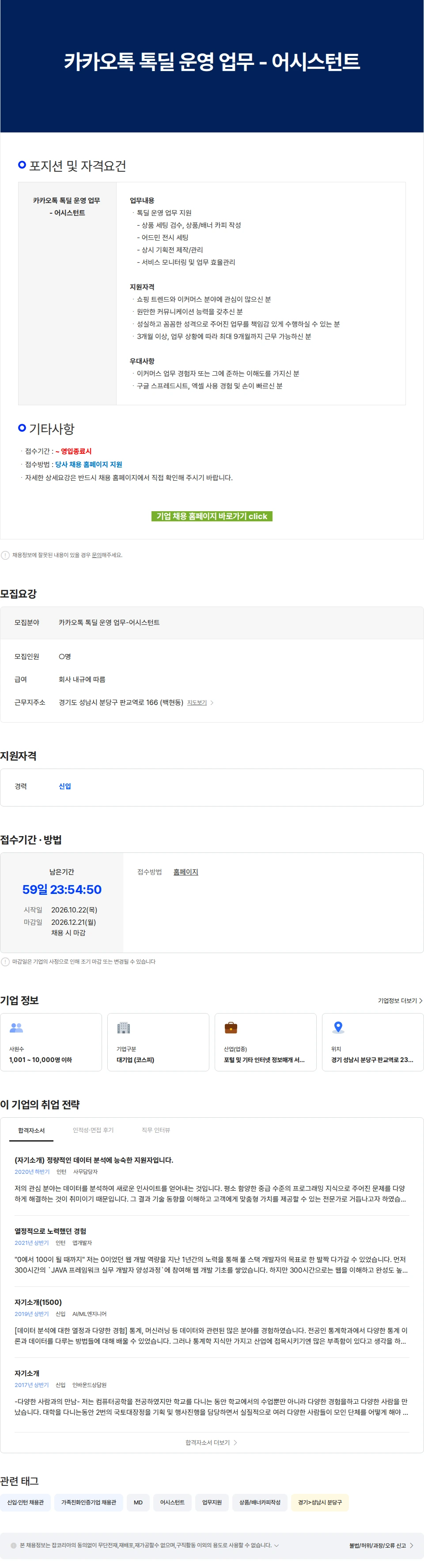Click the 홈페이지 application method link

(186, 872)
